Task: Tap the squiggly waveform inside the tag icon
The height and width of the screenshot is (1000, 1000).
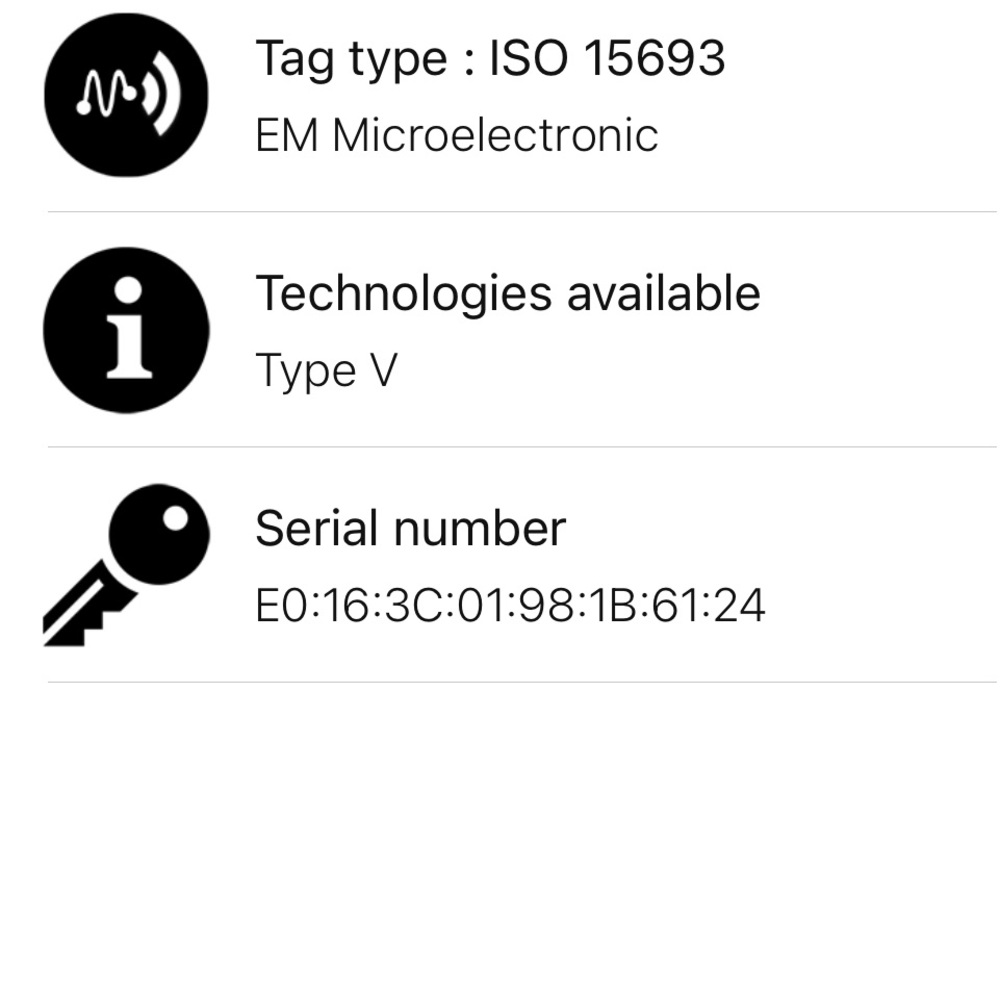Action: [107, 93]
